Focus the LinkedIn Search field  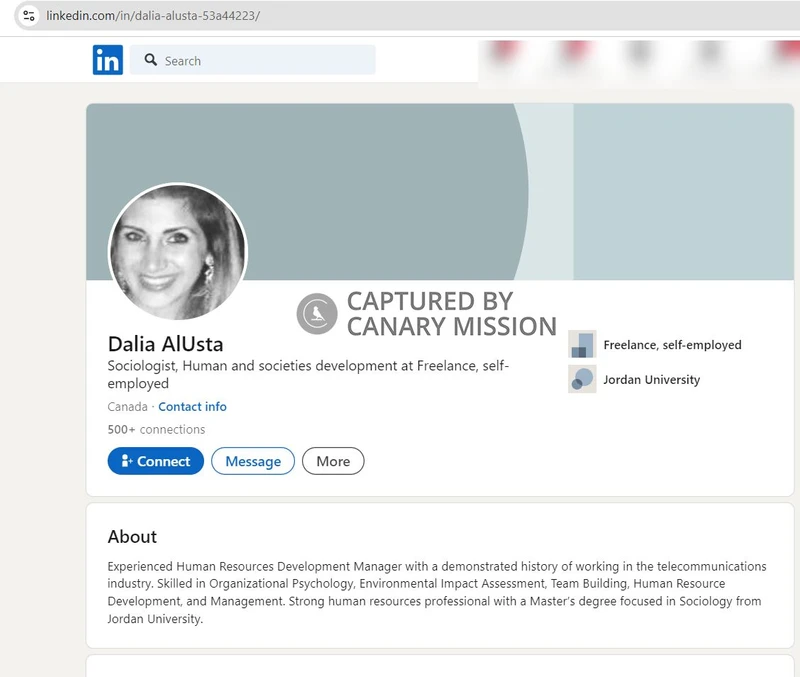coord(253,60)
